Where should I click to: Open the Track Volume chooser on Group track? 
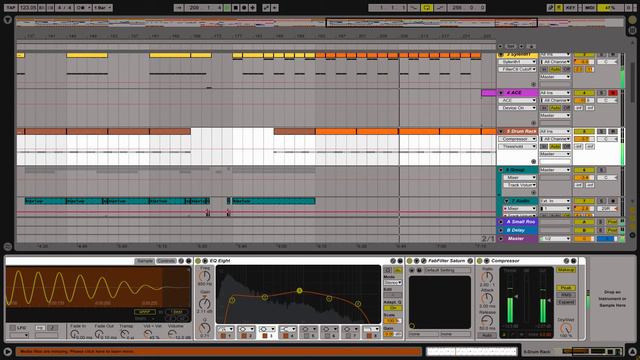(519, 185)
